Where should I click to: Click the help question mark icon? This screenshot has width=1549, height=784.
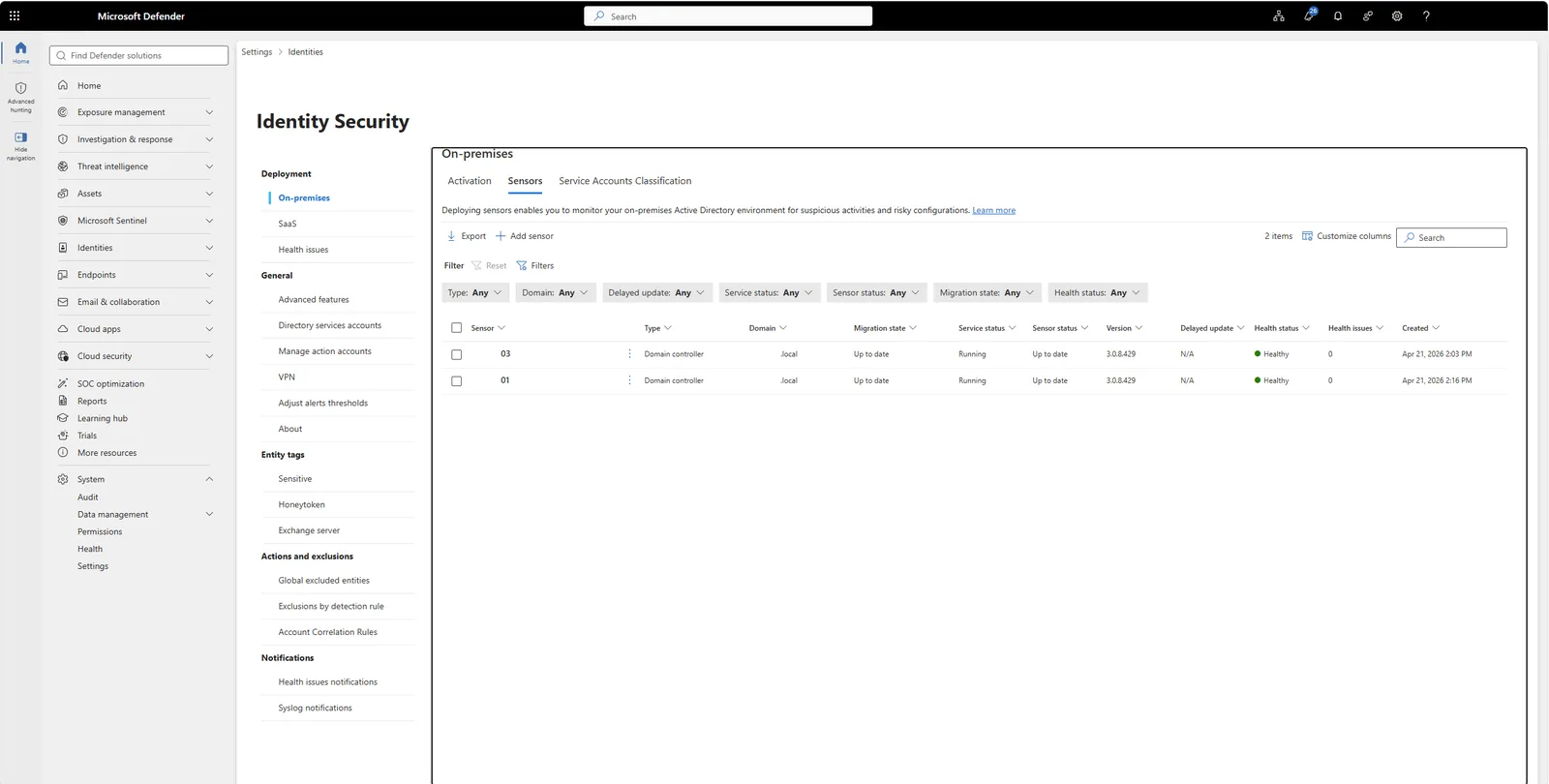(1426, 15)
